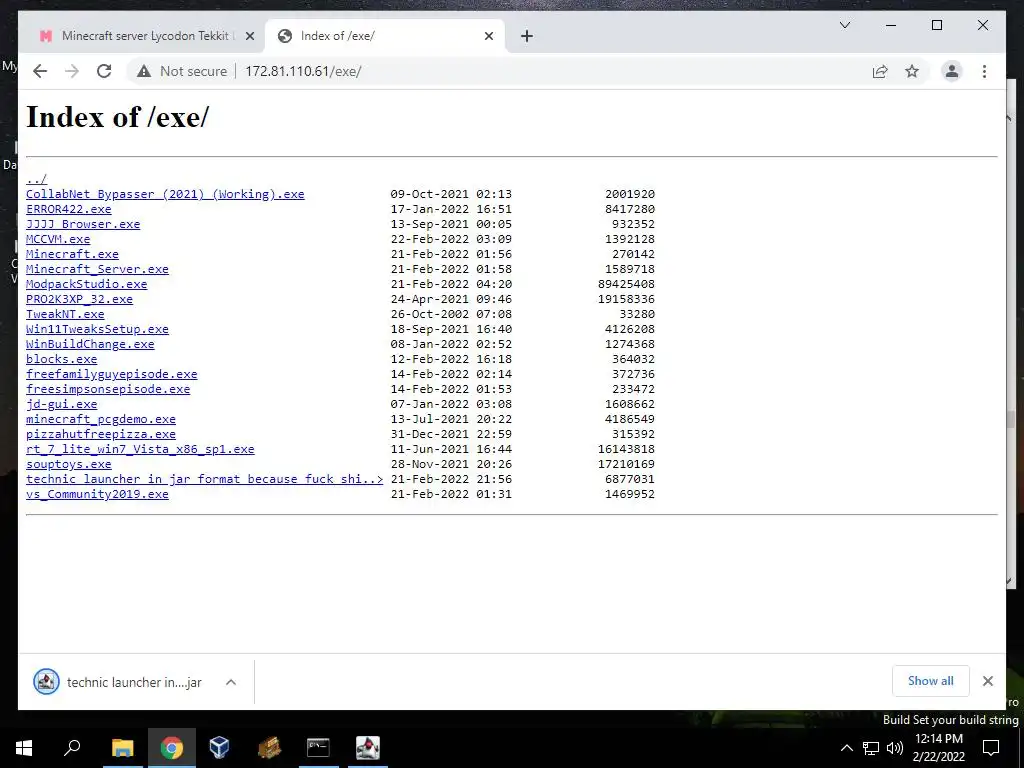Close the downloads bar
This screenshot has height=768, width=1024.
[987, 681]
